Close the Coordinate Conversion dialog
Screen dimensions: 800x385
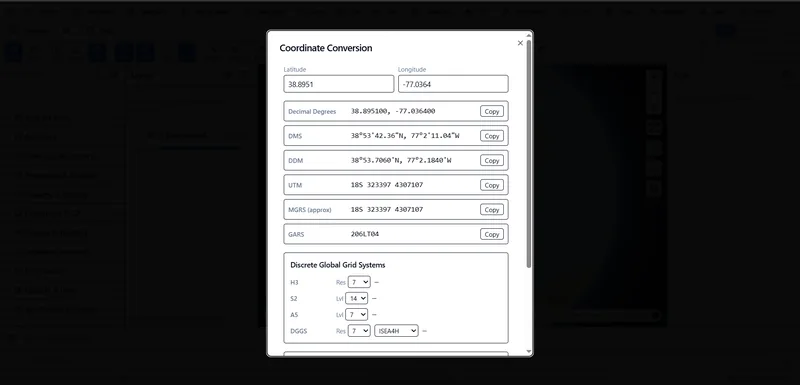[520, 43]
